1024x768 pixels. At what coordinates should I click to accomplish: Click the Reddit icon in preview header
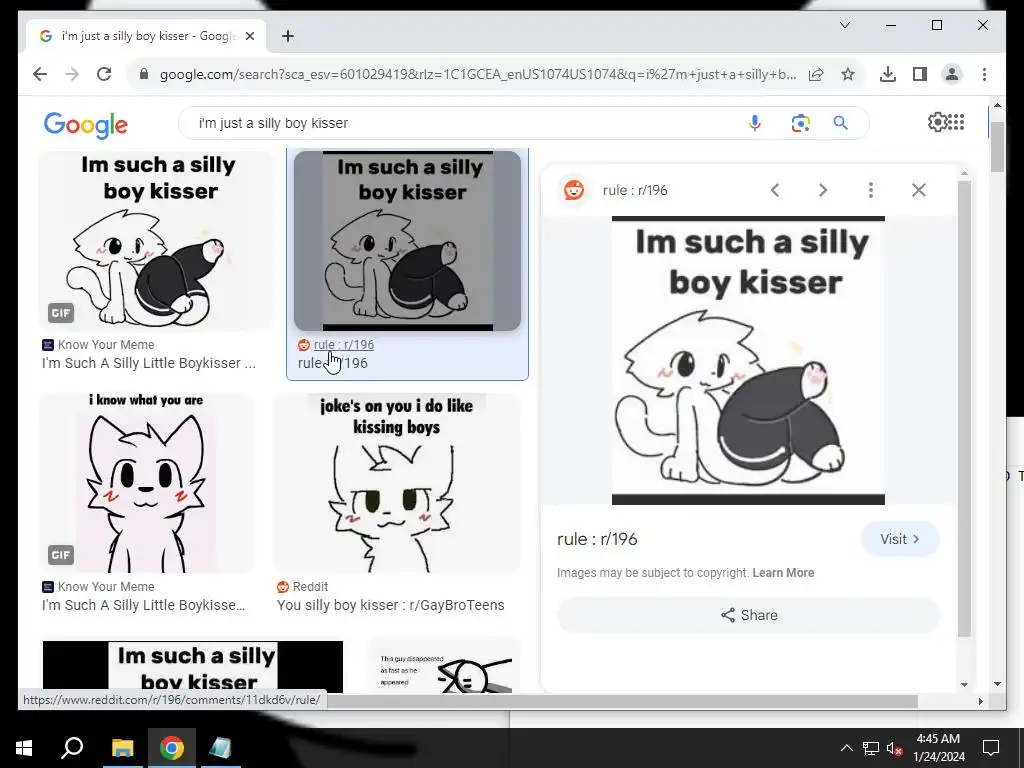574,190
